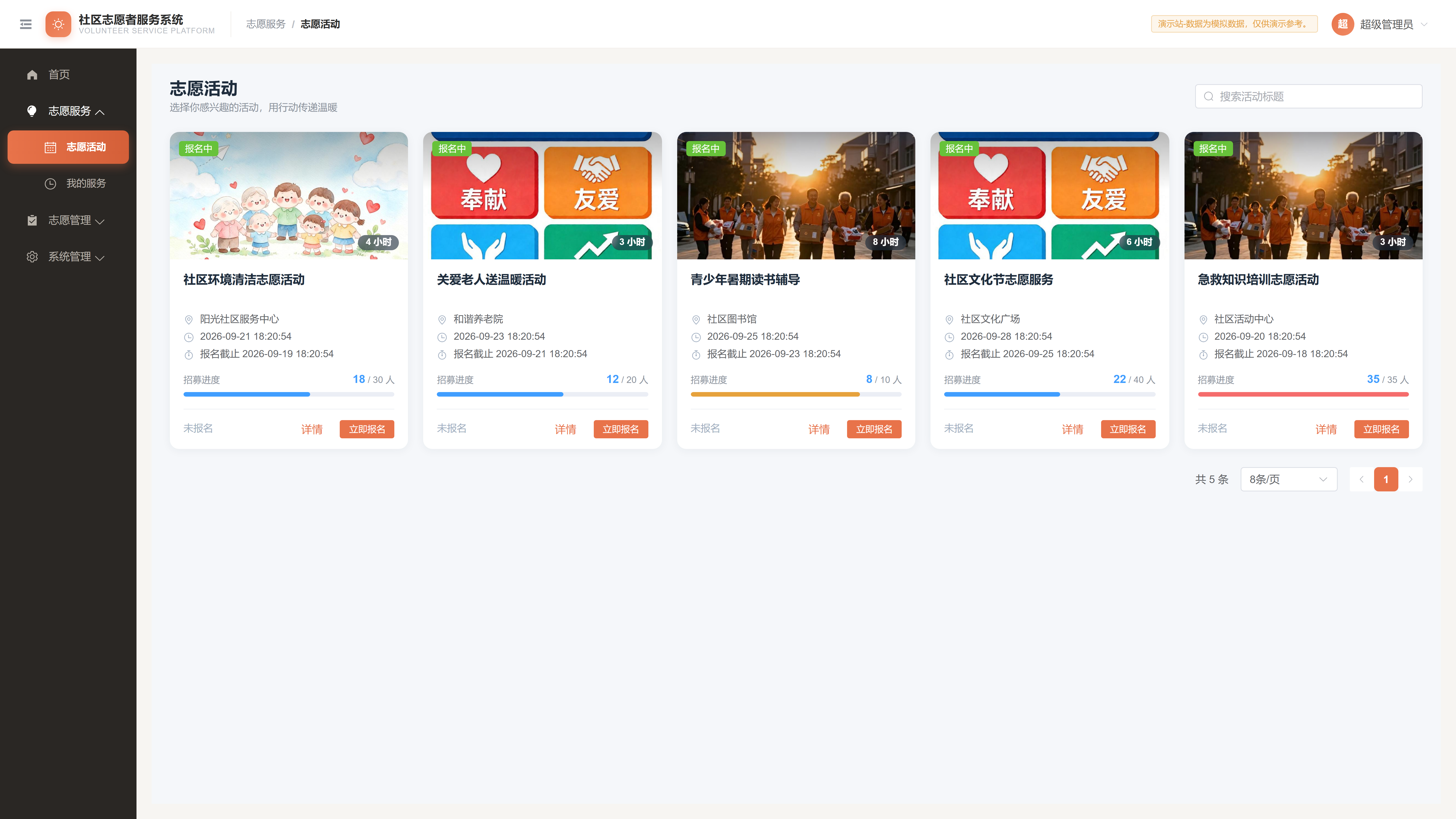Image resolution: width=1456 pixels, height=819 pixels.
Task: Click the red progress bar showing 35 / 35
Action: pos(1303,395)
